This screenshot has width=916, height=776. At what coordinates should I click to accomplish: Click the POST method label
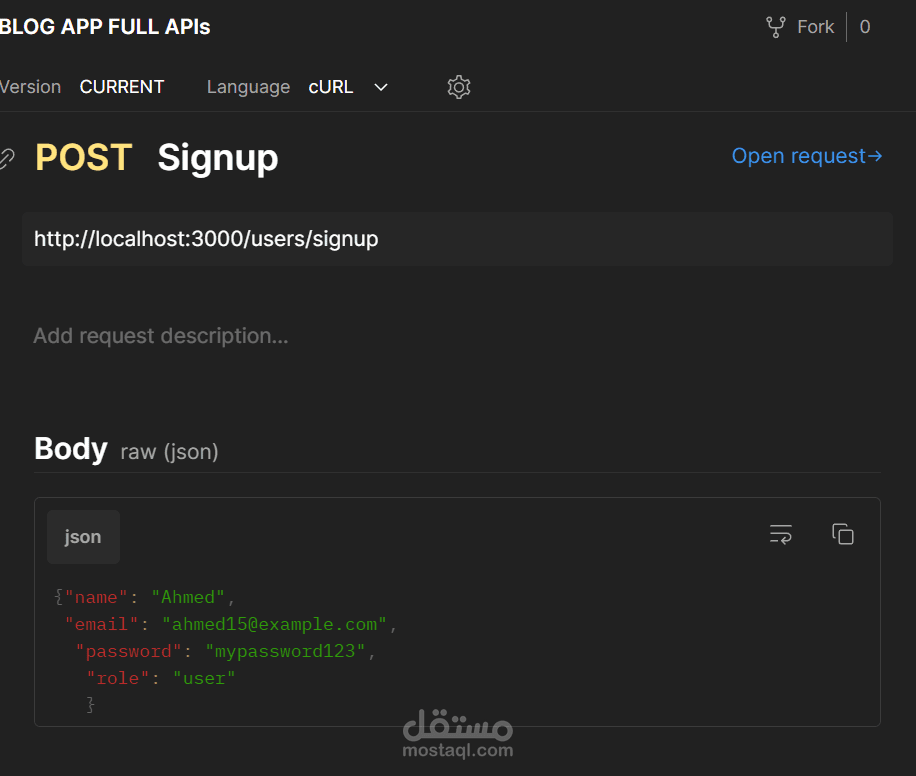pos(84,157)
